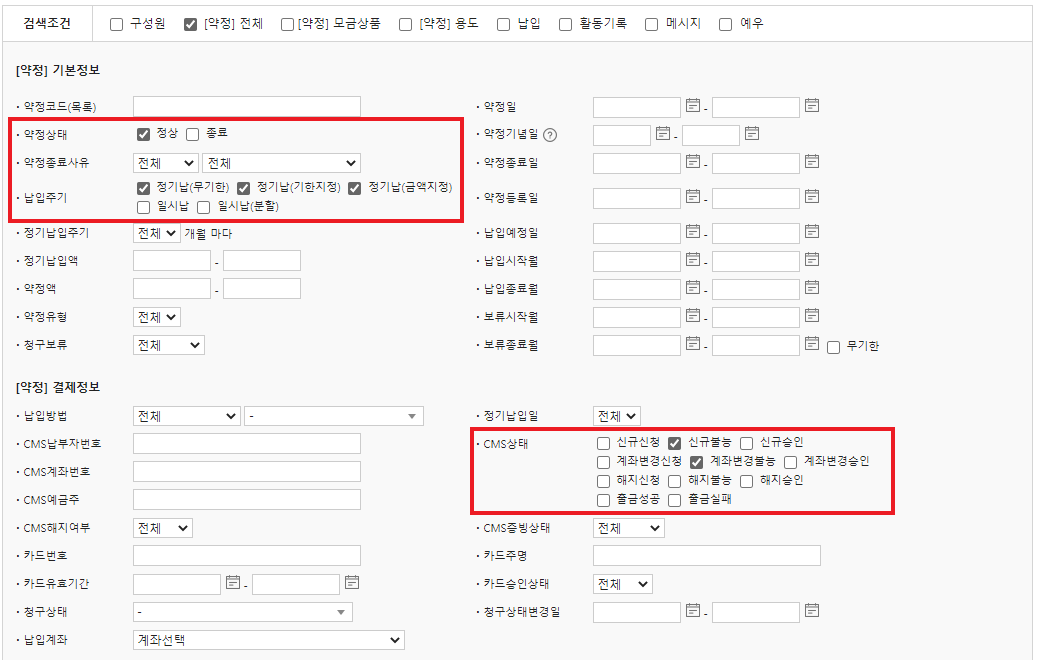Expand the 카드승인상태 dropdown
This screenshot has height=660, width=1038.
pyautogui.click(x=622, y=583)
